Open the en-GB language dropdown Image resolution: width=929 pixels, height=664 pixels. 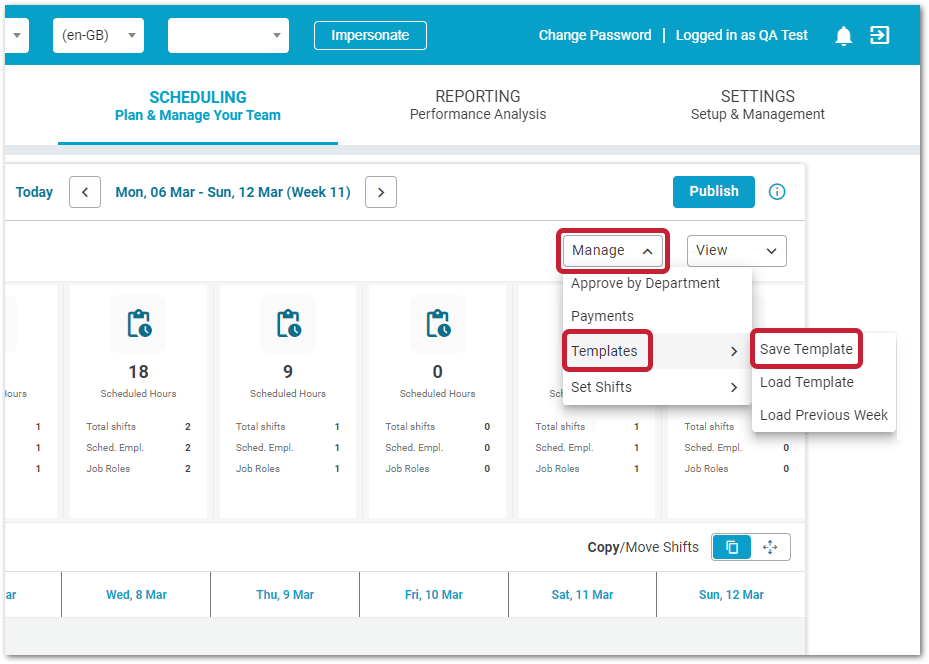pos(98,36)
